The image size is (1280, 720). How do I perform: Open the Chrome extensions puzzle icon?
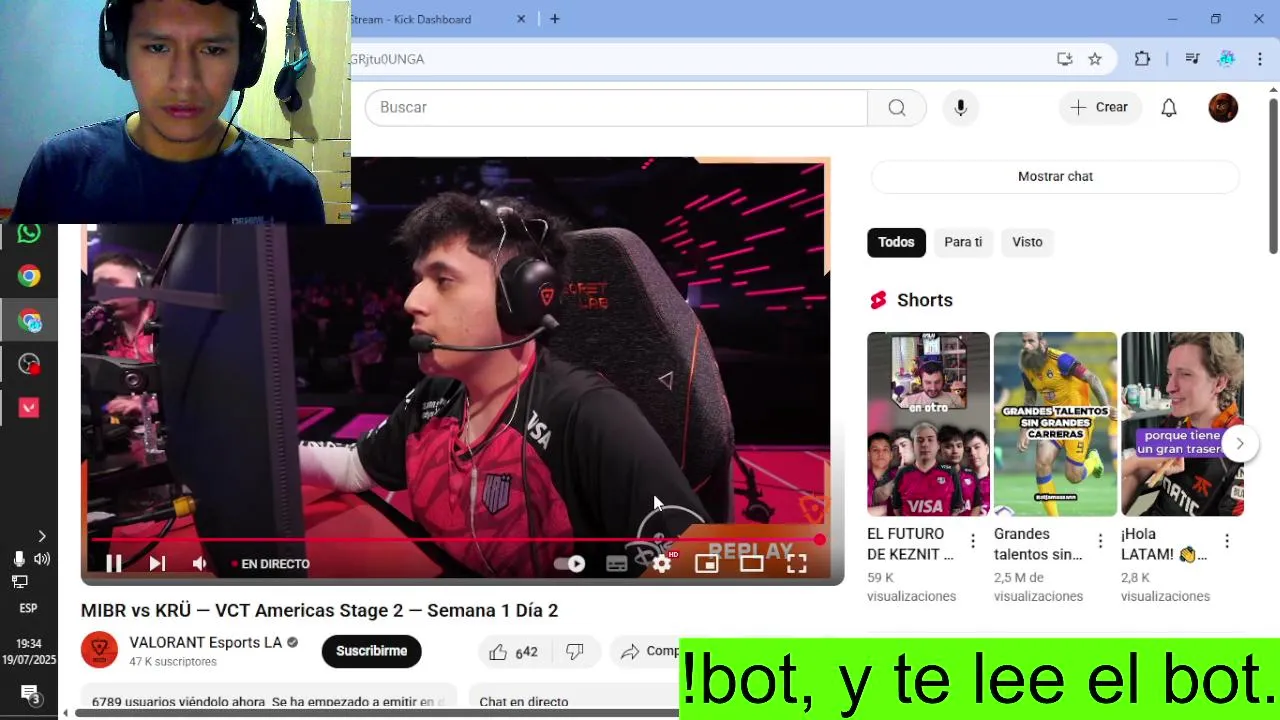(1142, 59)
